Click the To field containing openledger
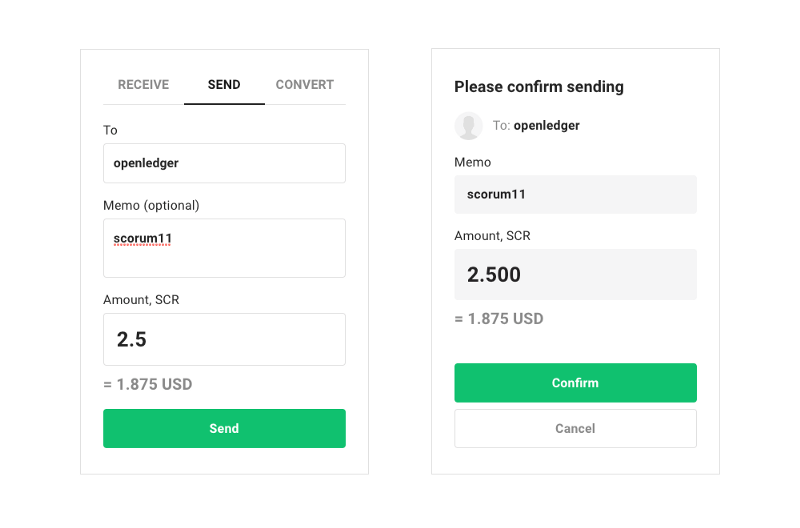 click(x=224, y=163)
